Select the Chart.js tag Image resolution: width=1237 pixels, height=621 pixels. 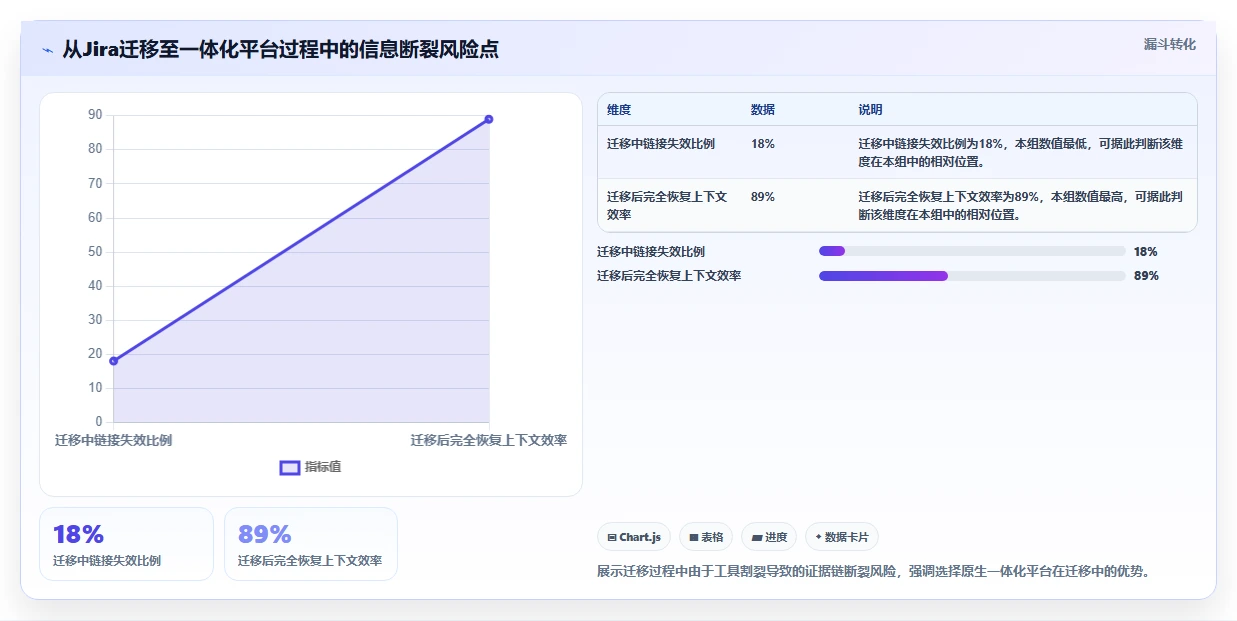pyautogui.click(x=634, y=537)
